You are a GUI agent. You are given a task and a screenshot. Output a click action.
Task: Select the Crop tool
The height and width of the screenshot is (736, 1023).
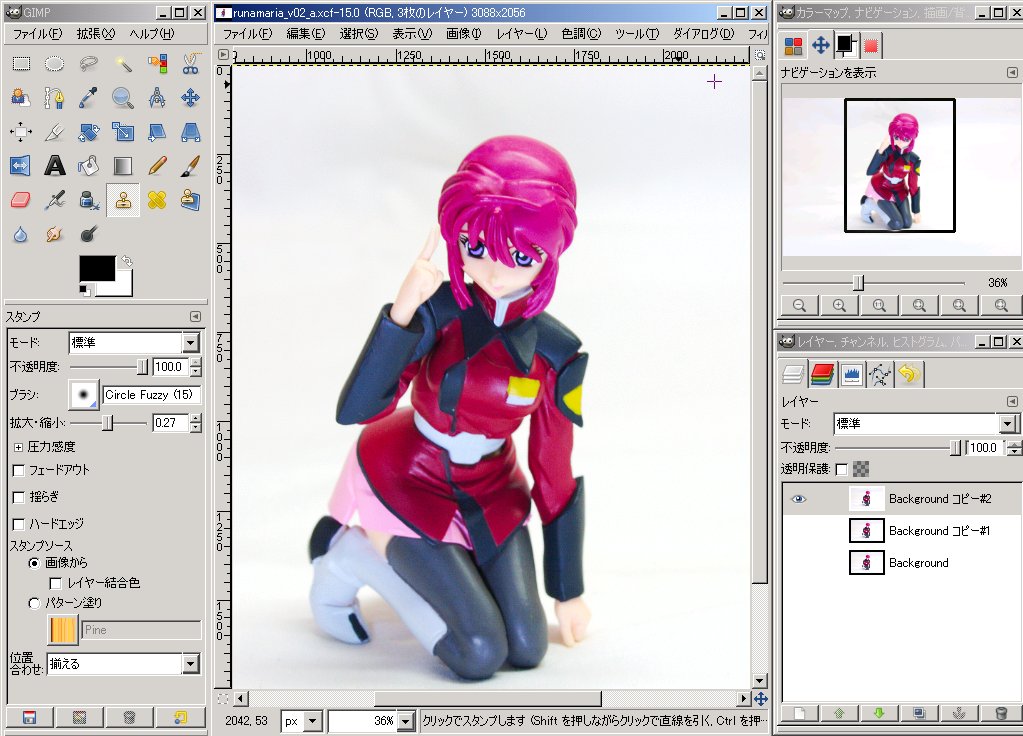click(55, 132)
